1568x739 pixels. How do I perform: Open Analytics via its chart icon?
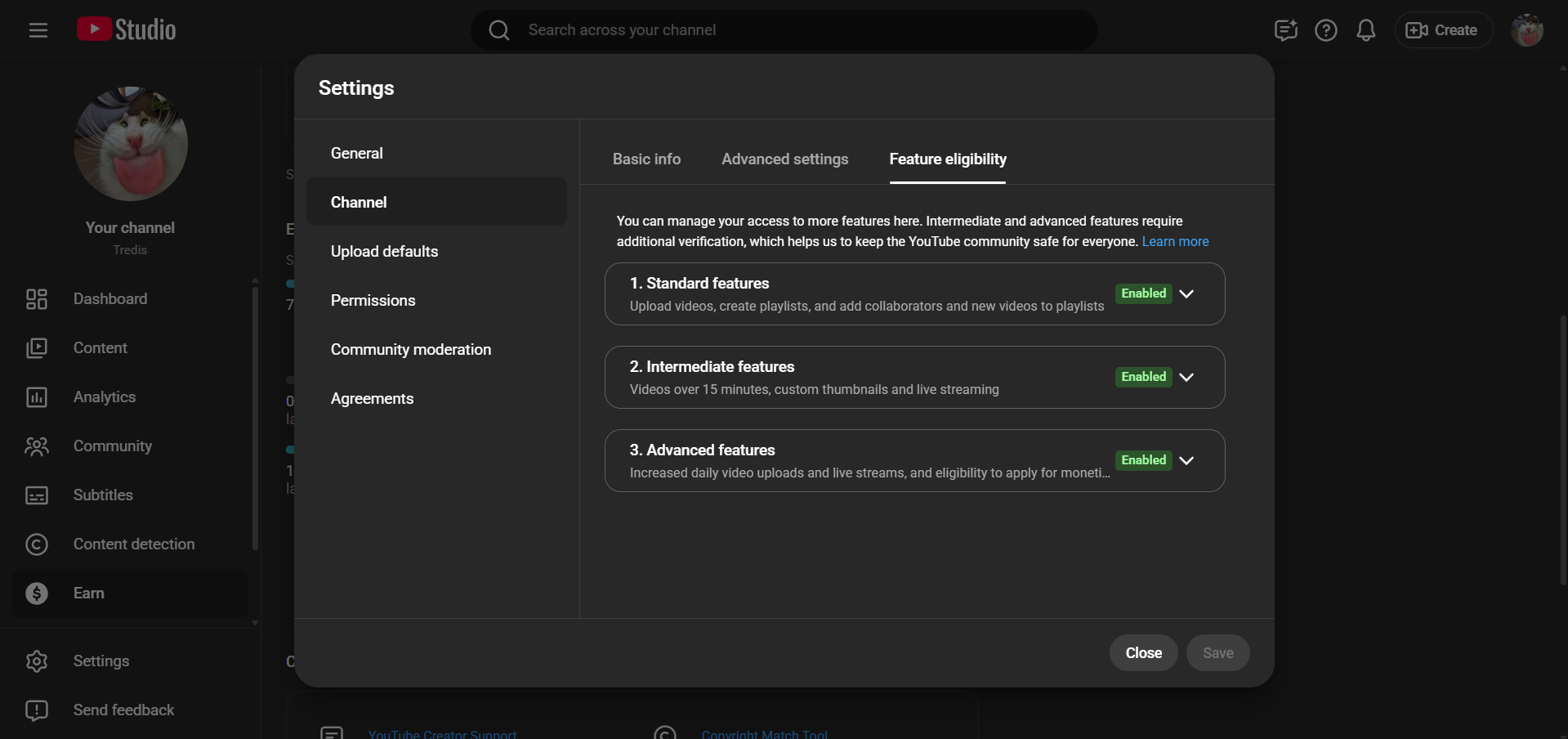pos(37,397)
